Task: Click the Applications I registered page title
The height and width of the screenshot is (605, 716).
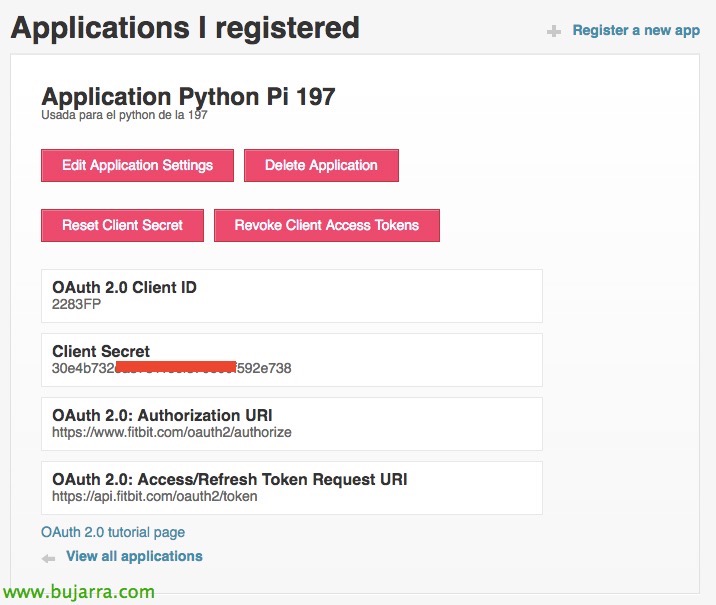Action: pos(185,28)
